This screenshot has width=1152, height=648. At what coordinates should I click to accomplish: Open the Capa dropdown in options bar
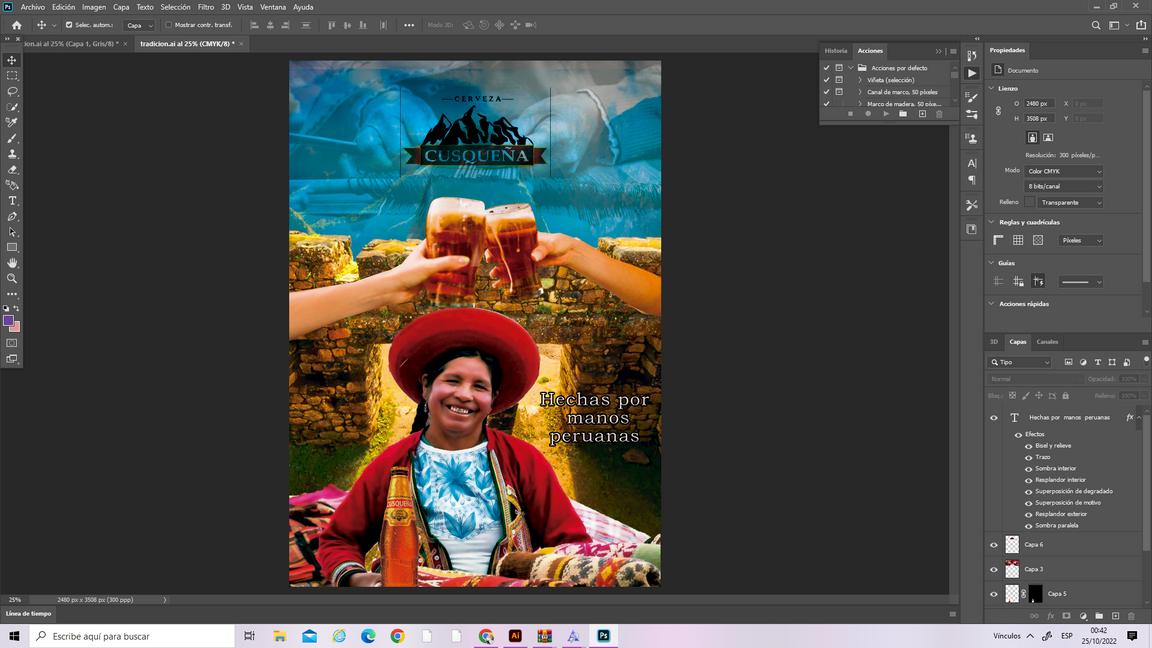(x=140, y=25)
